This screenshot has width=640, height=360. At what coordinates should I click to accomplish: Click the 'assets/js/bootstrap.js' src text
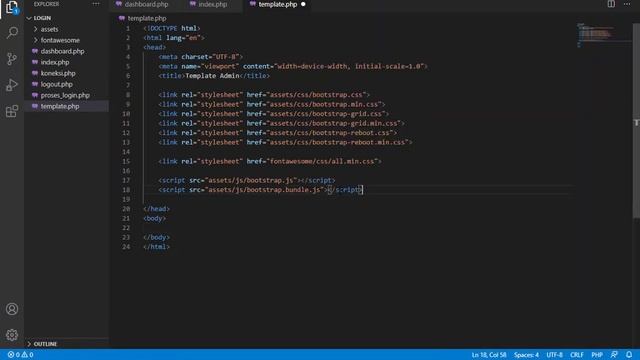[x=251, y=180]
